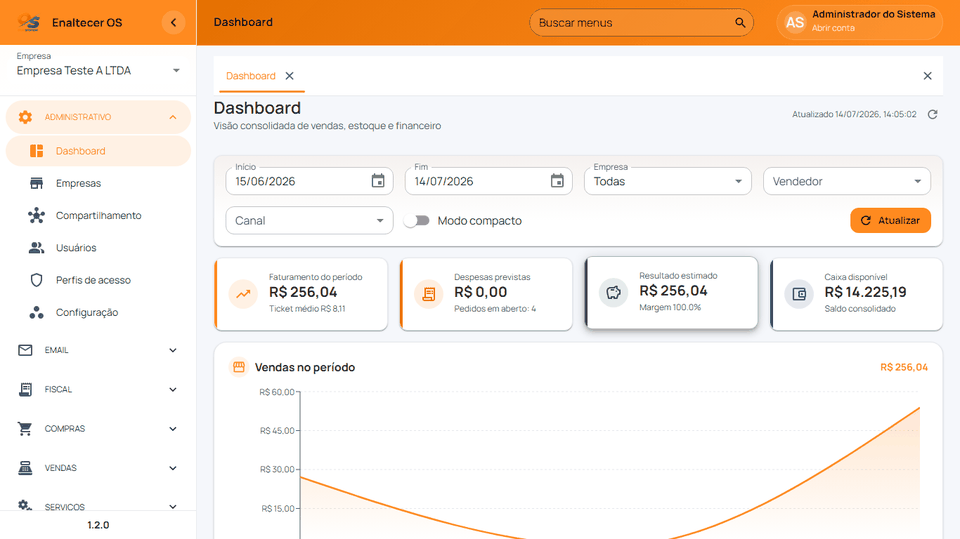Close the Dashboard tab
This screenshot has height=539, width=960.
coord(290,76)
